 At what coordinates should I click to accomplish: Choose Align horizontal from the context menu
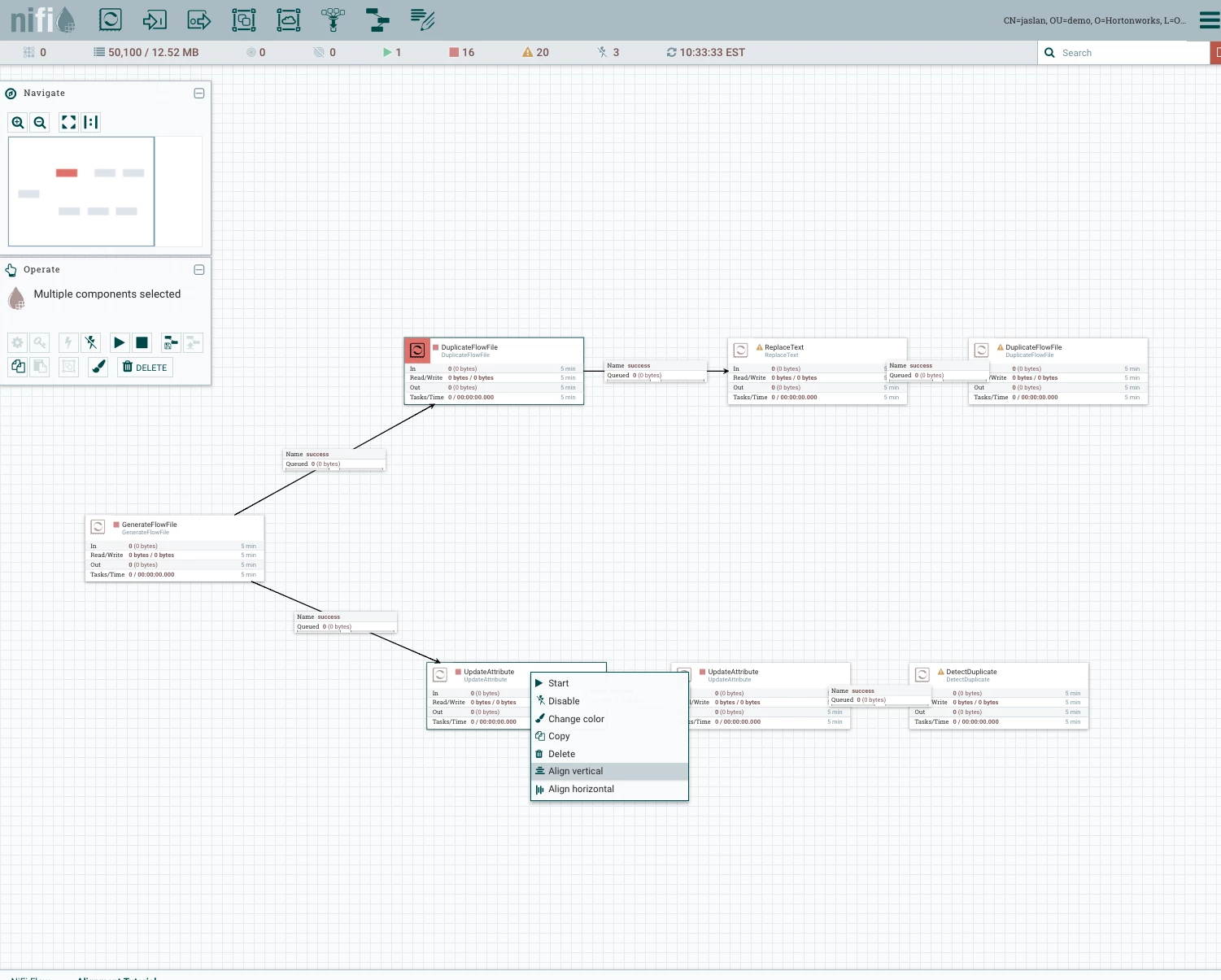coord(609,789)
